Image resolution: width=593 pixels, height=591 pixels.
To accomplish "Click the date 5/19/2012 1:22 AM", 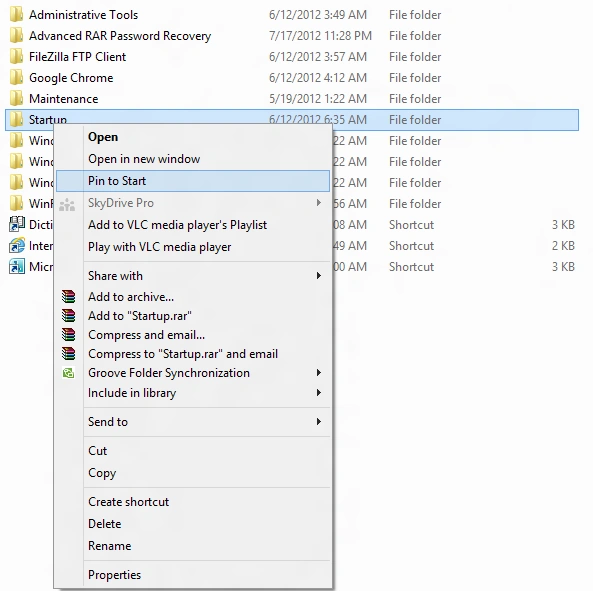I will coord(318,99).
